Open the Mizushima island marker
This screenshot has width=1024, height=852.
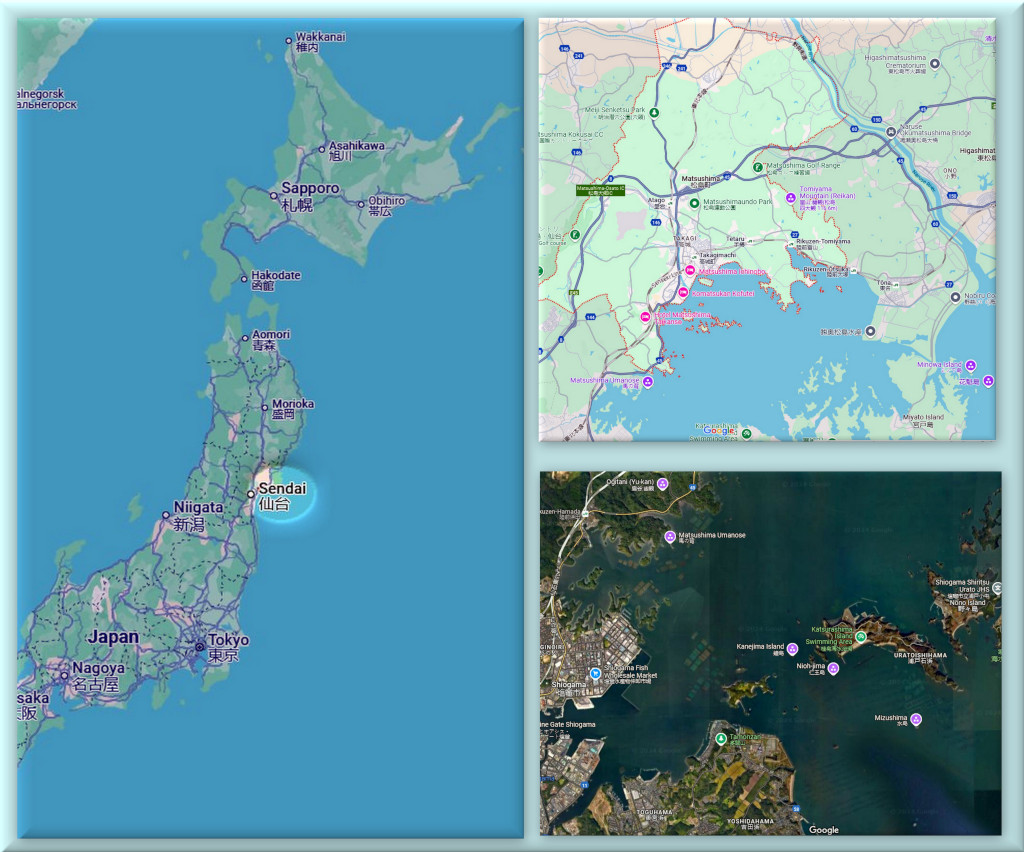click(x=916, y=719)
